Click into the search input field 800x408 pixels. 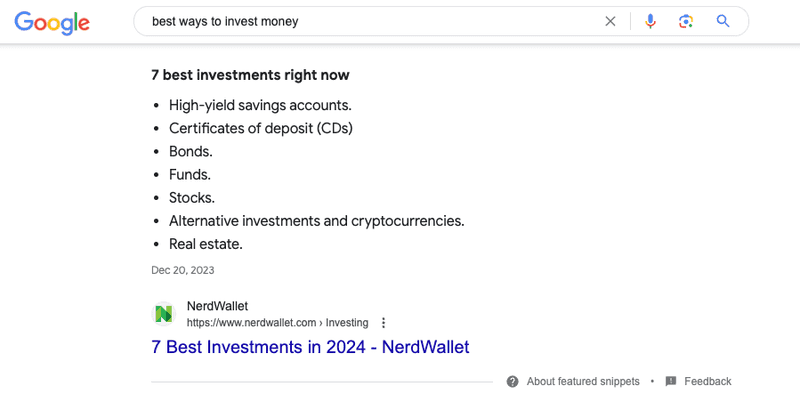tap(372, 21)
